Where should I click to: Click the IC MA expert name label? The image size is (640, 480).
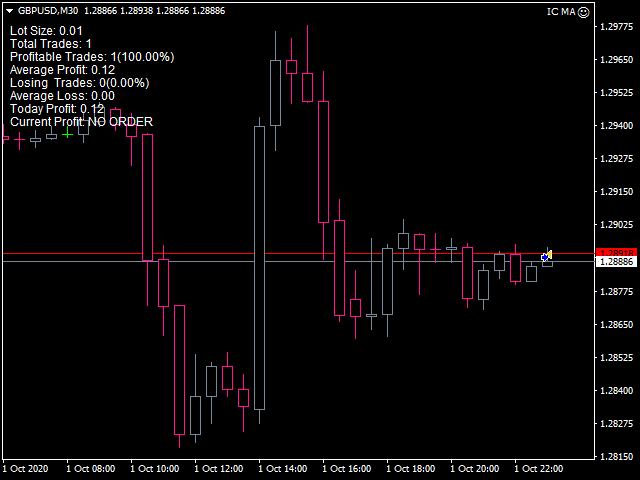(x=560, y=12)
